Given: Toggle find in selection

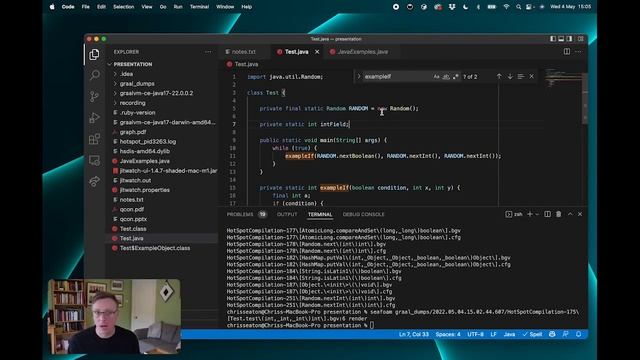Looking at the screenshot, I should click(520, 76).
